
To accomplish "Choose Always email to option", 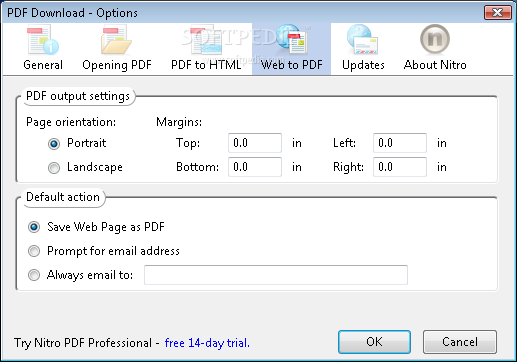I will (x=34, y=275).
